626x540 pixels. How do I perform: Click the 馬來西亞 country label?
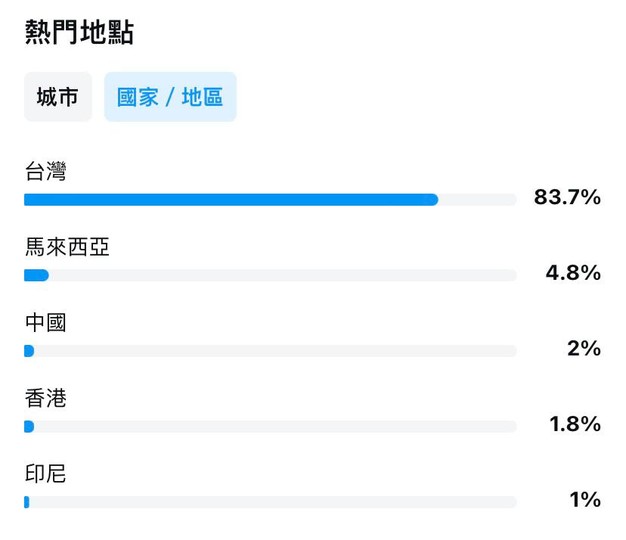coord(67,247)
